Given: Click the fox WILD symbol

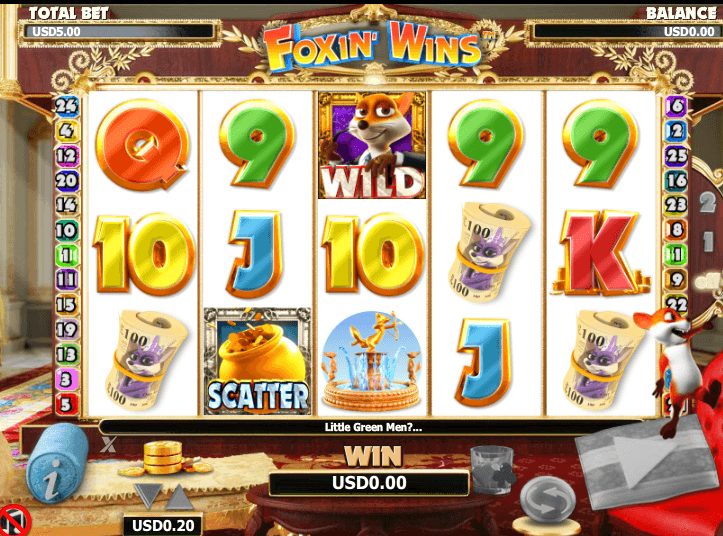Looking at the screenshot, I should point(372,145).
